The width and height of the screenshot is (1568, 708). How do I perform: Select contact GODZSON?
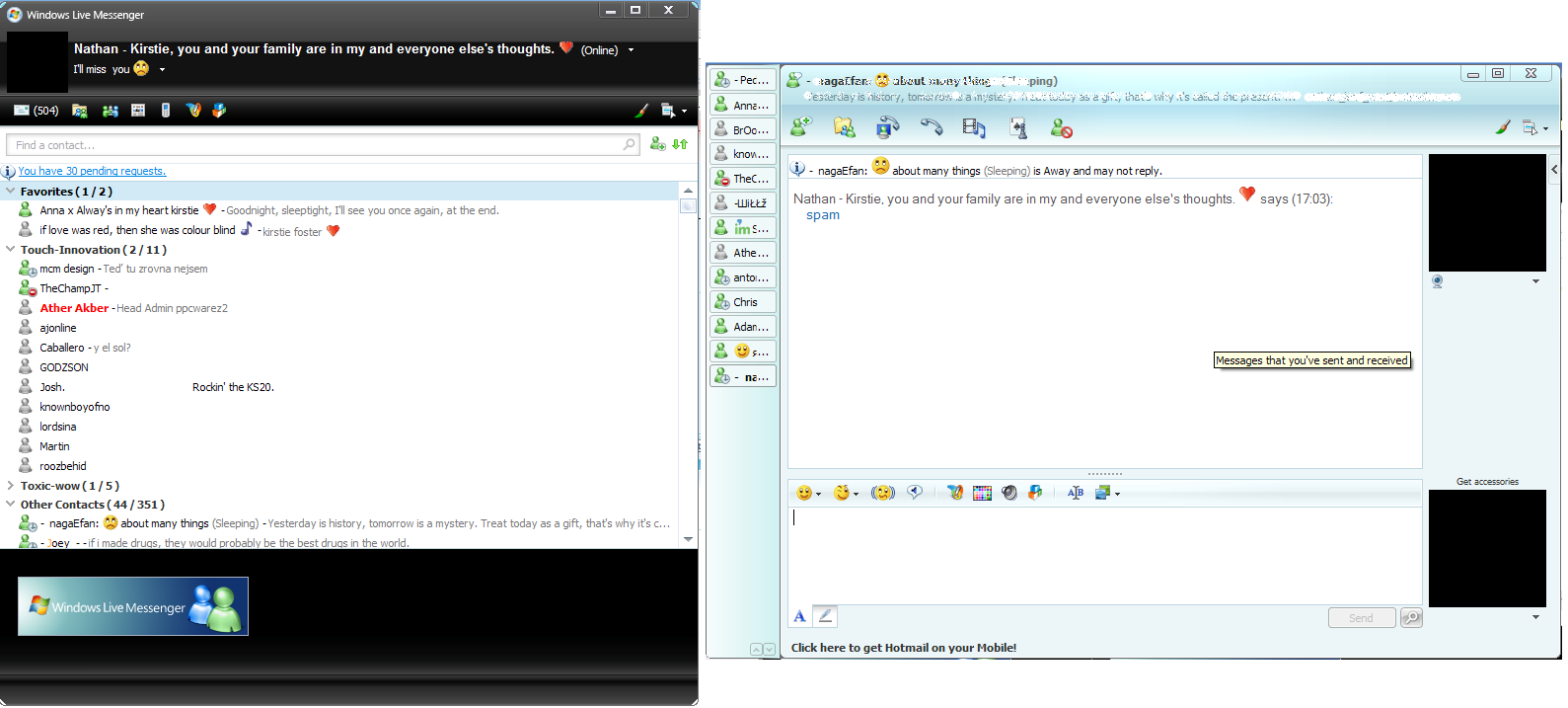coord(54,367)
